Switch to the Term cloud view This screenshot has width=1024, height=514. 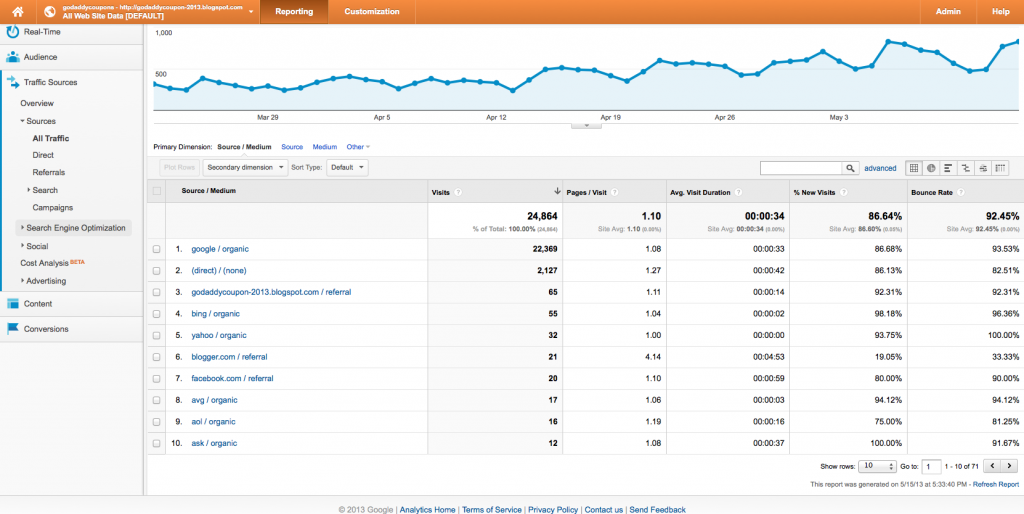[x=983, y=168]
